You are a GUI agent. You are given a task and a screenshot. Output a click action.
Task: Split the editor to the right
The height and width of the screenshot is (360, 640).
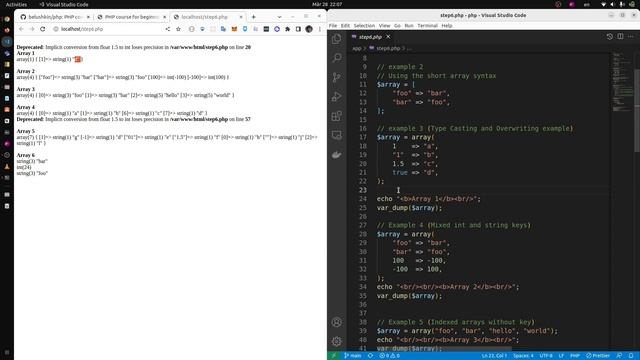coord(620,37)
